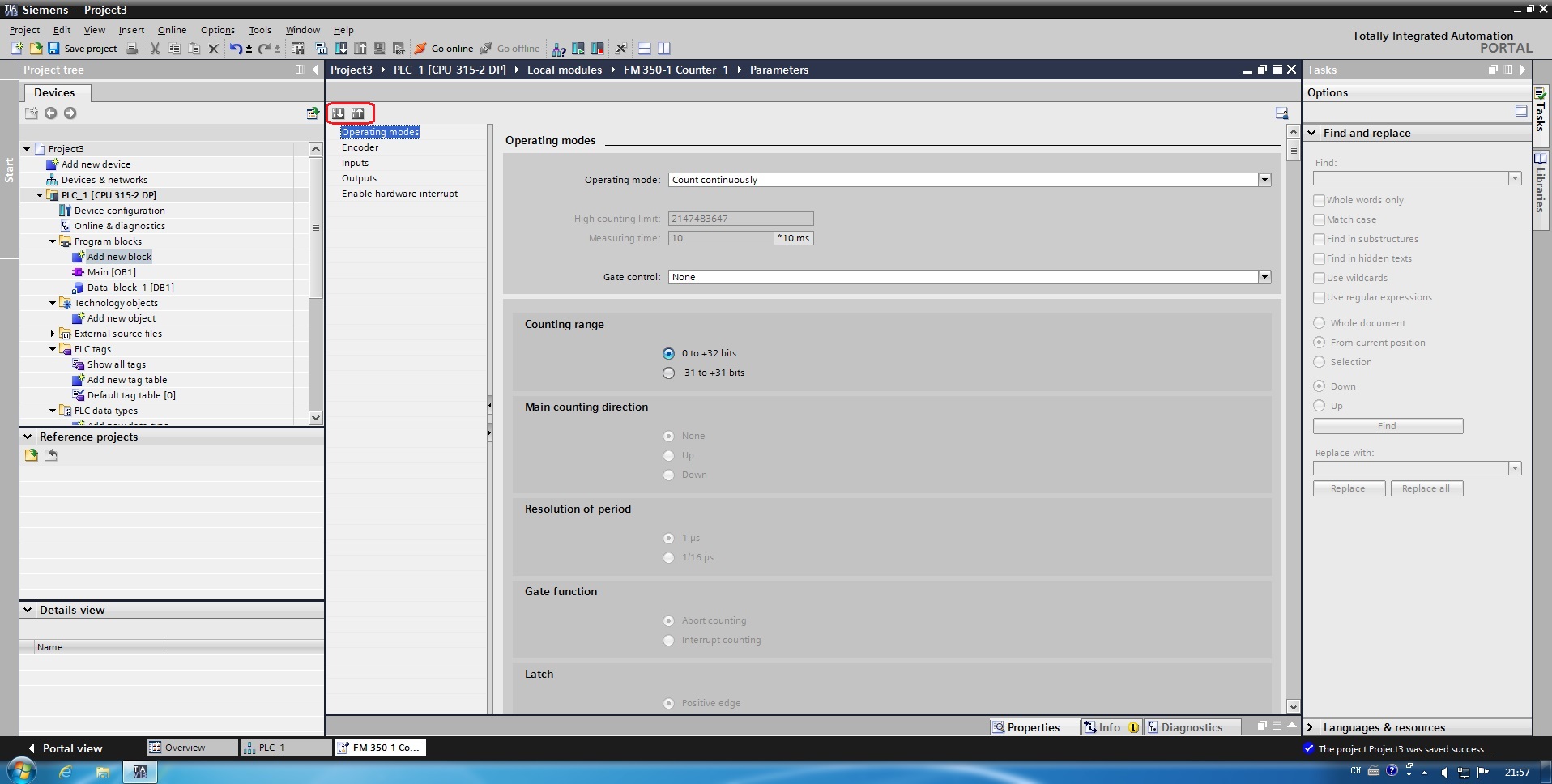The image size is (1552, 784).
Task: Click the Find text input field
Action: coord(1410,178)
